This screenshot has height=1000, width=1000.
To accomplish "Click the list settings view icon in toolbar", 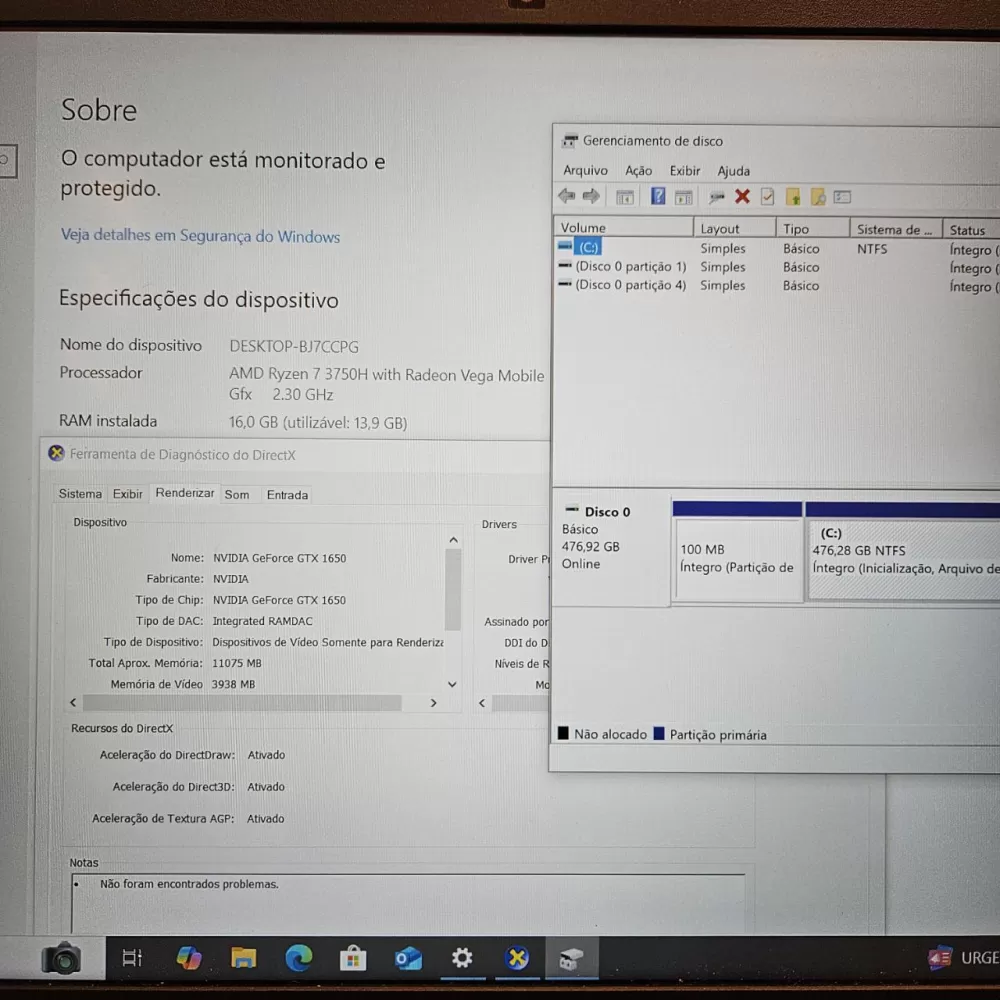I will 842,197.
